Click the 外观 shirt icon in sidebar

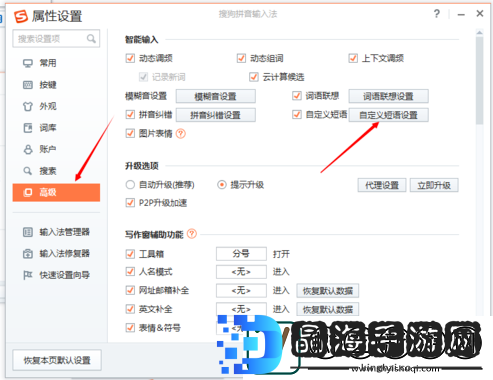pos(28,106)
